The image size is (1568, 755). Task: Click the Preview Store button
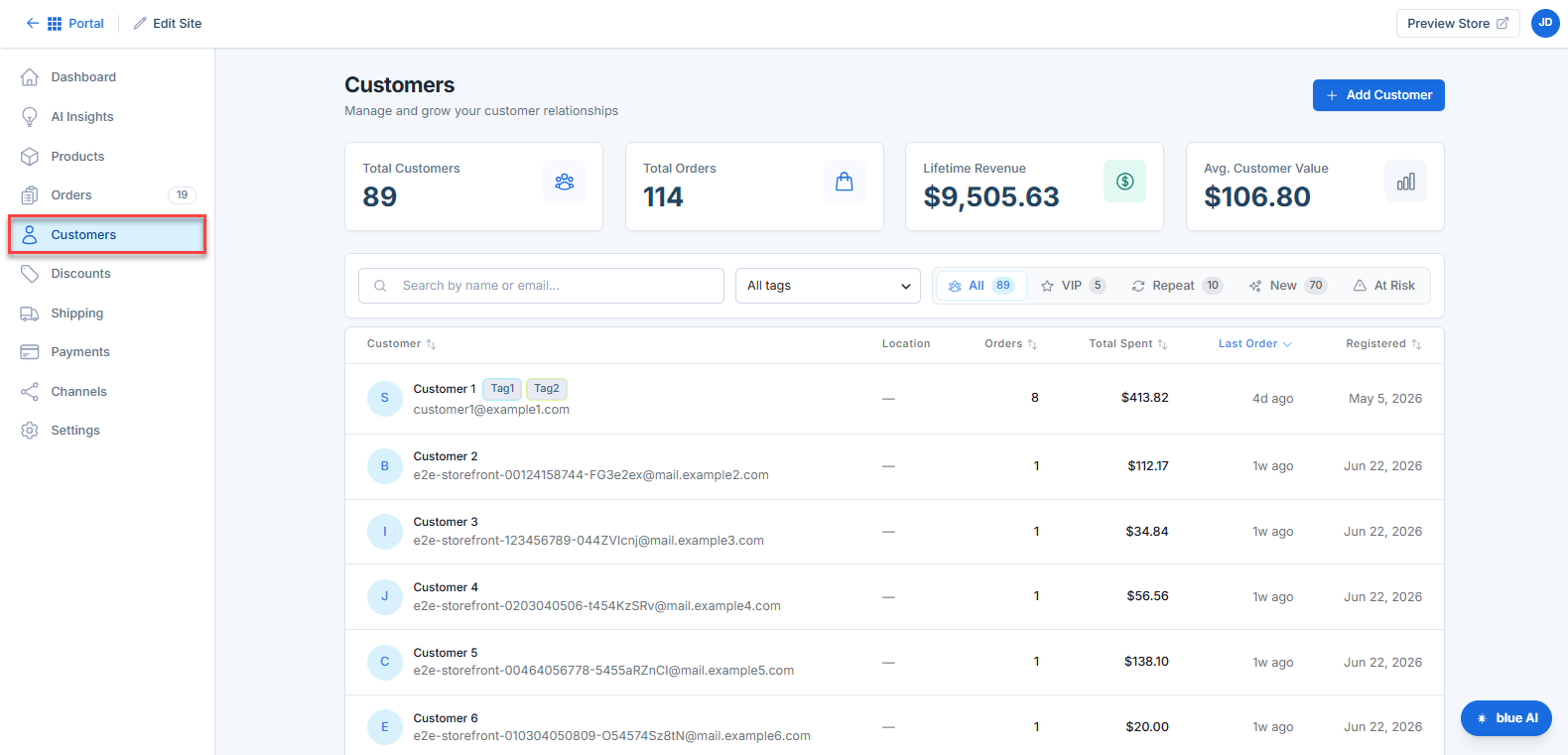[x=1458, y=23]
